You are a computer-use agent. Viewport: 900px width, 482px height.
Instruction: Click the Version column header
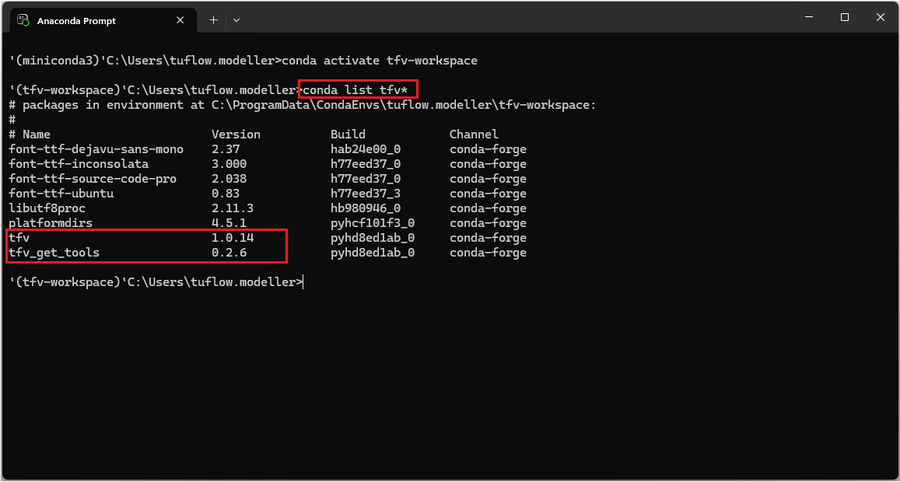236,134
